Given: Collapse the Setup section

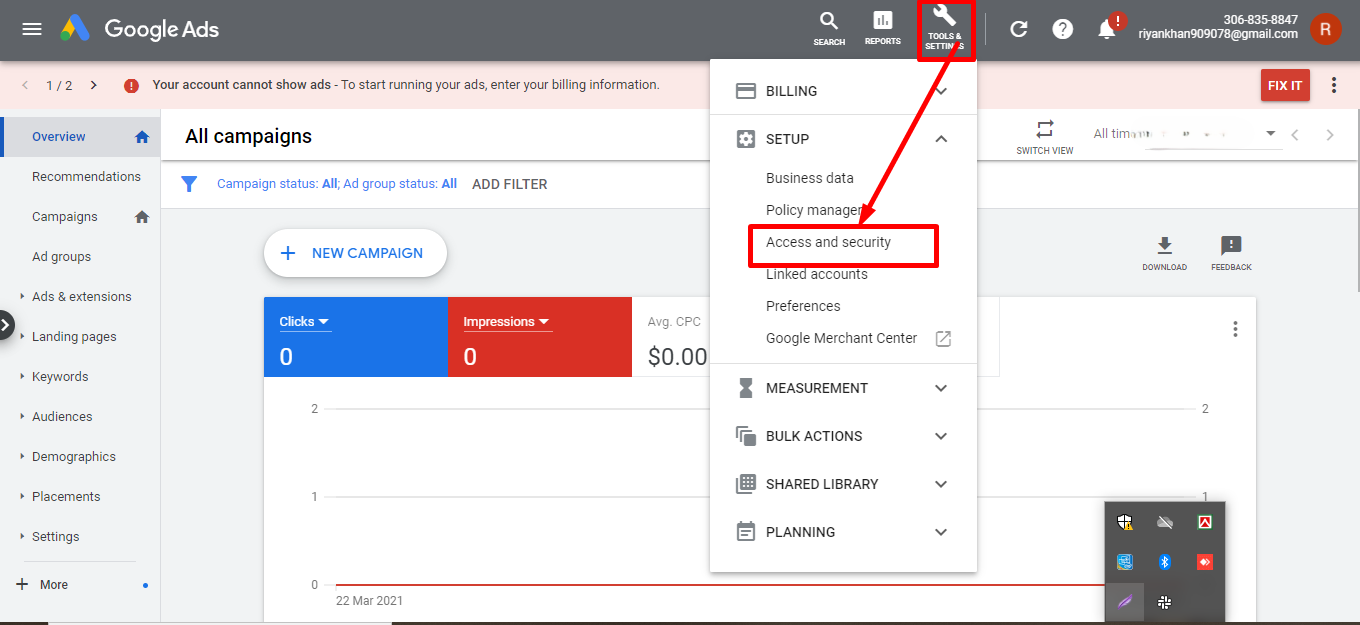Looking at the screenshot, I should tap(941, 139).
